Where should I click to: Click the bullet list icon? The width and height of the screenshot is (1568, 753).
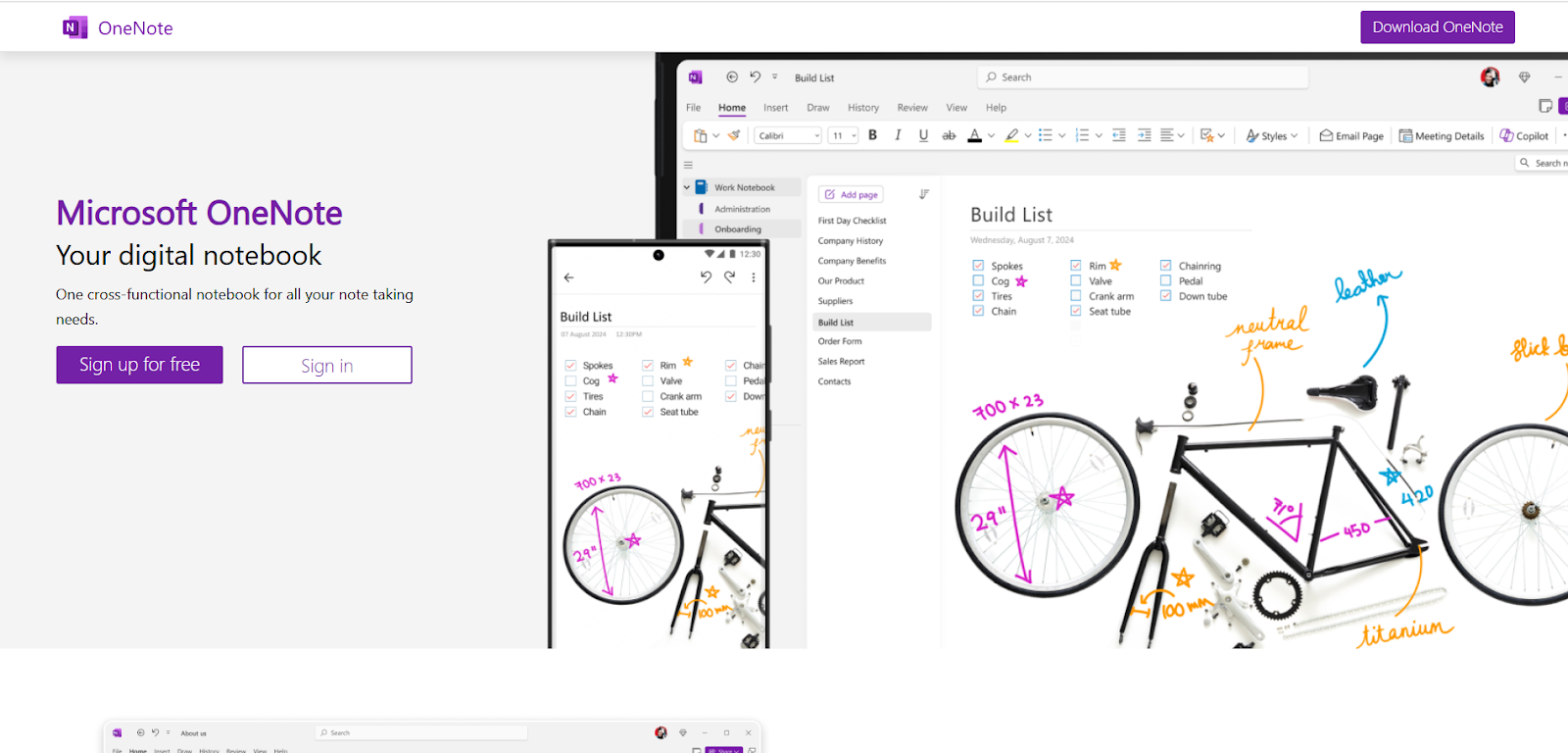(x=1045, y=135)
